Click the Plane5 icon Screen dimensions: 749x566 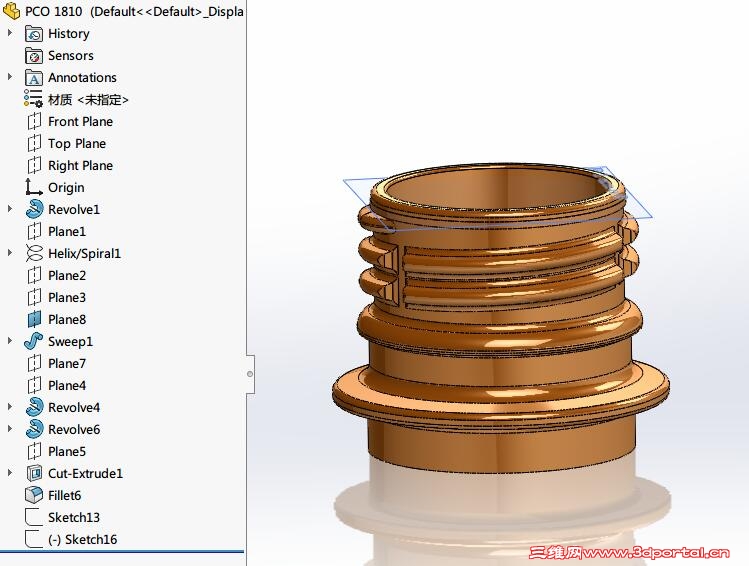34,451
